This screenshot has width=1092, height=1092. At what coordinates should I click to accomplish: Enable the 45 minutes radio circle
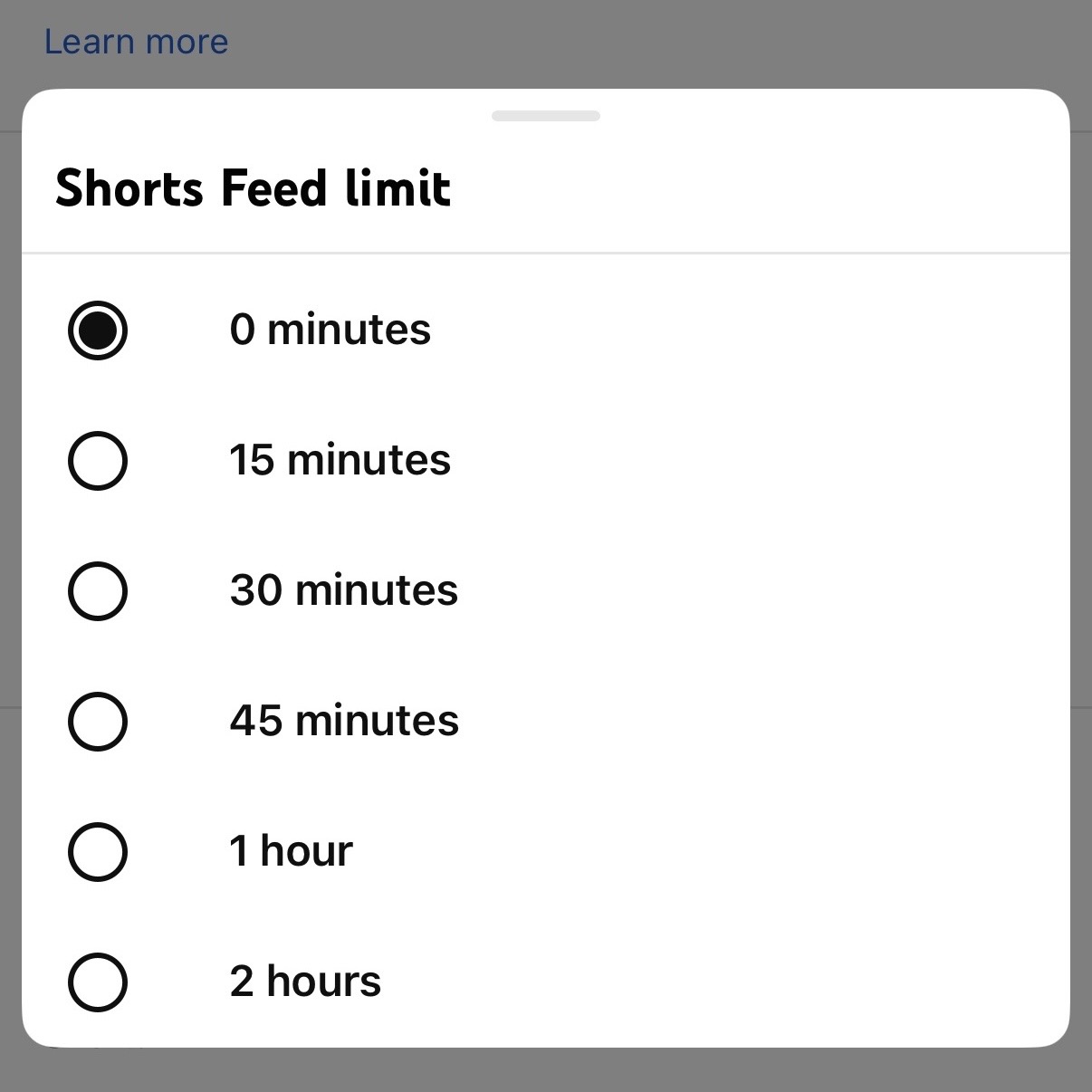click(98, 722)
